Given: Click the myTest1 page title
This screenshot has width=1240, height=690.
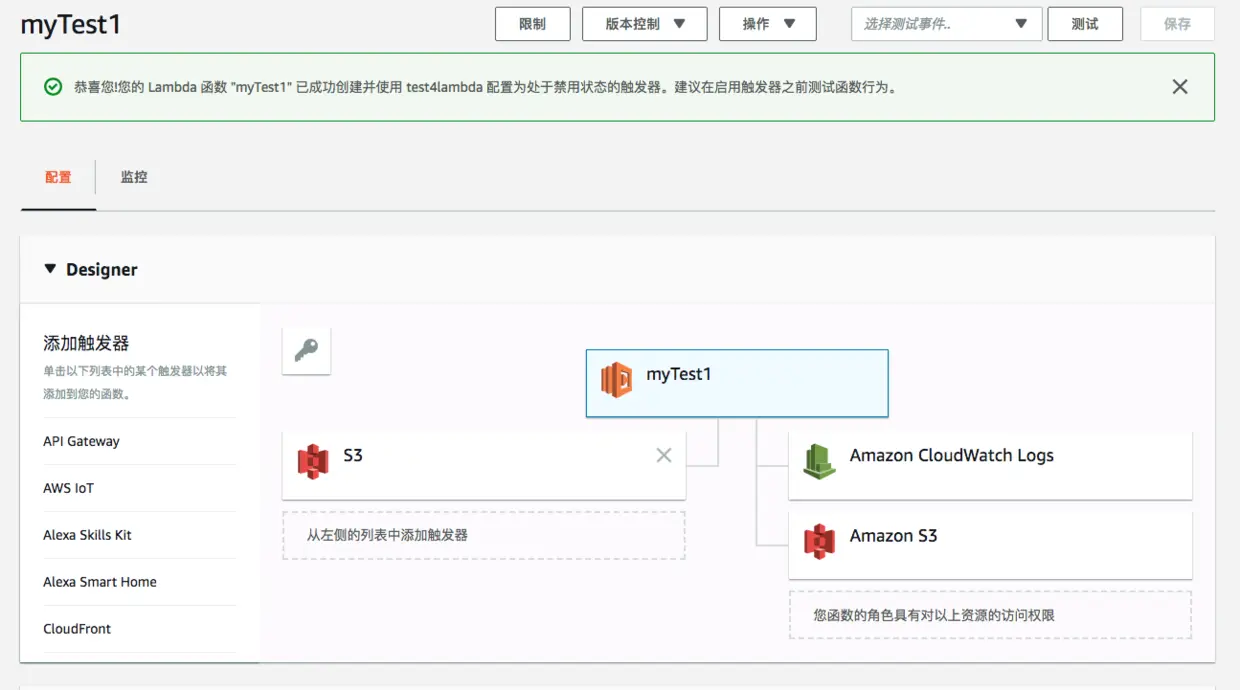Looking at the screenshot, I should coord(71,25).
